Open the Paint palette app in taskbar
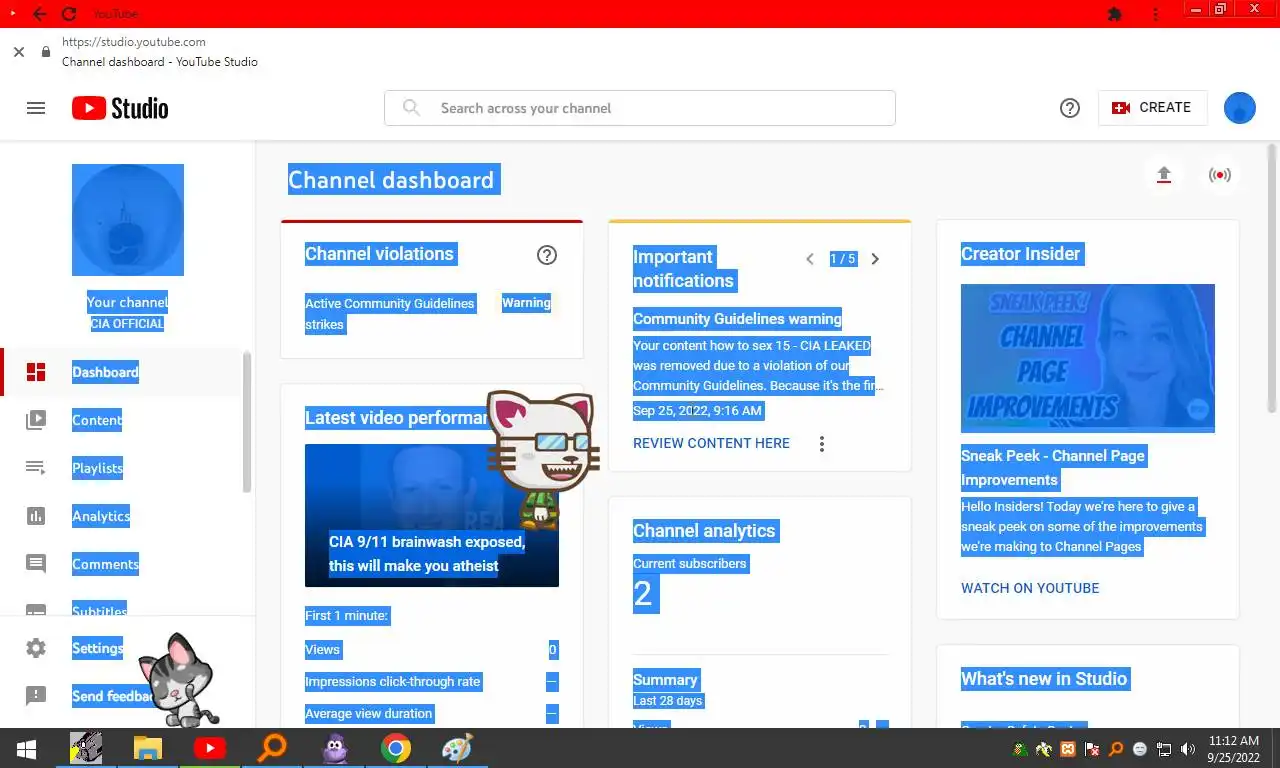Image resolution: width=1280 pixels, height=768 pixels. (x=458, y=748)
